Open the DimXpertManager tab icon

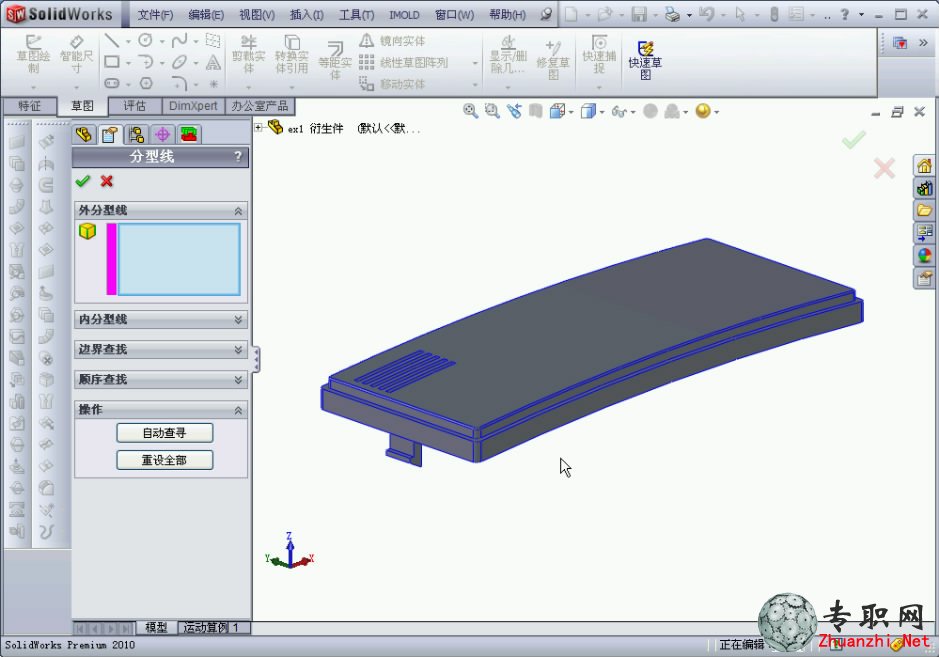tap(162, 134)
